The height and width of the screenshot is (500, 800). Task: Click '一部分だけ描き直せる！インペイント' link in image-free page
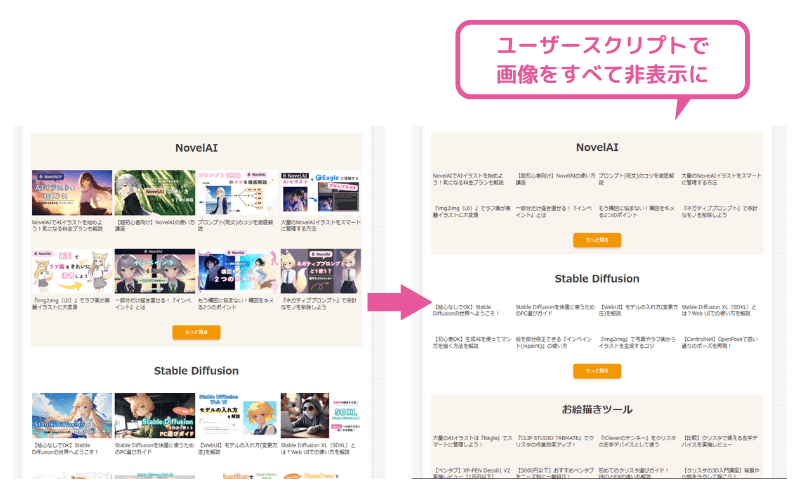[x=554, y=212]
